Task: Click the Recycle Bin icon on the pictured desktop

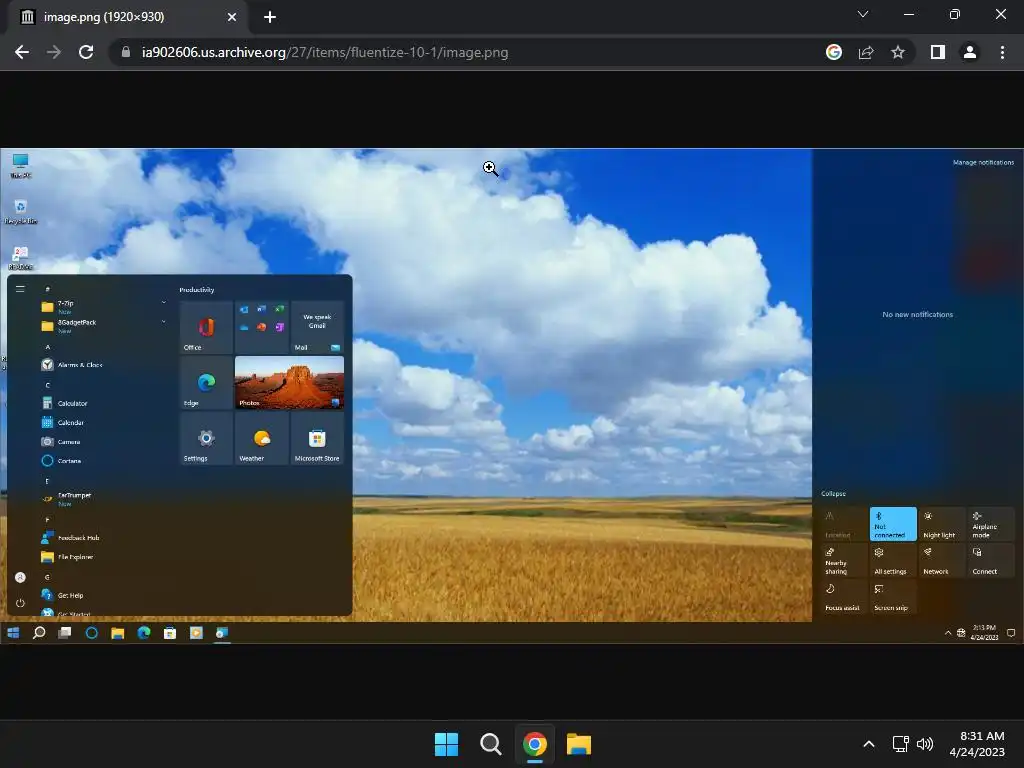Action: pyautogui.click(x=20, y=212)
